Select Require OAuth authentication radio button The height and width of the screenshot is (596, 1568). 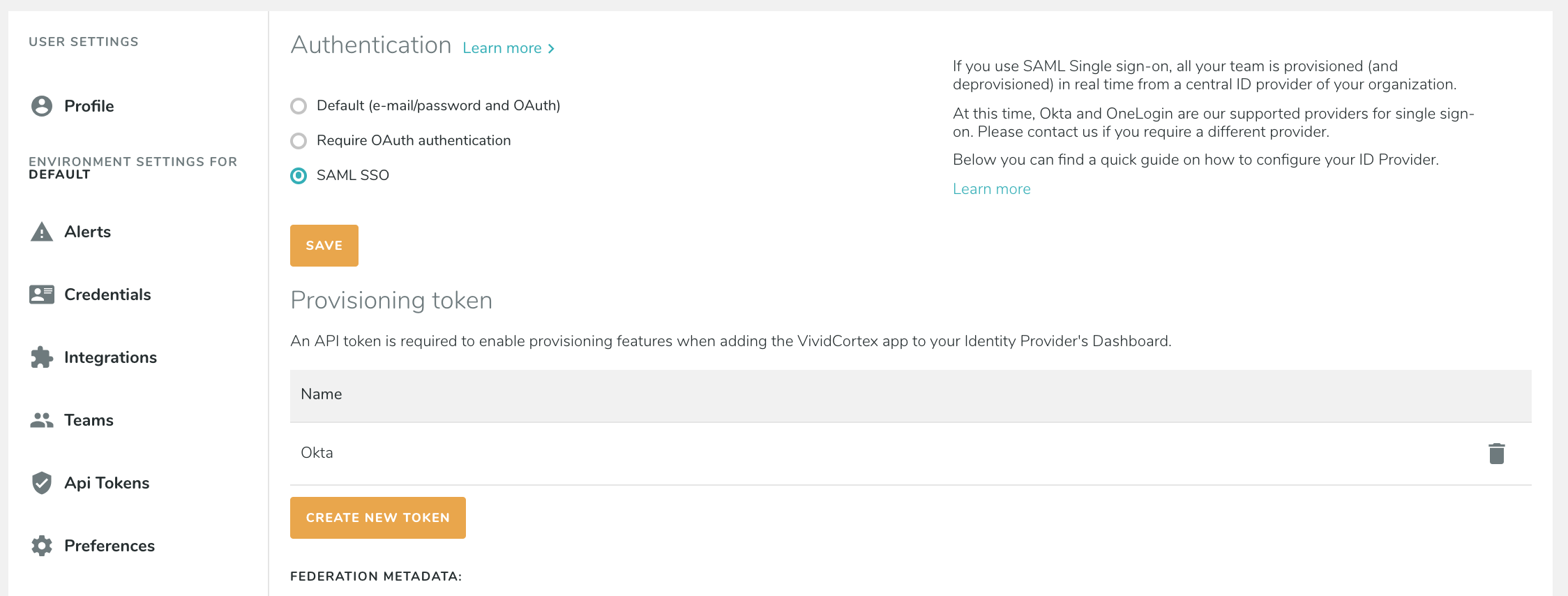[x=299, y=141]
